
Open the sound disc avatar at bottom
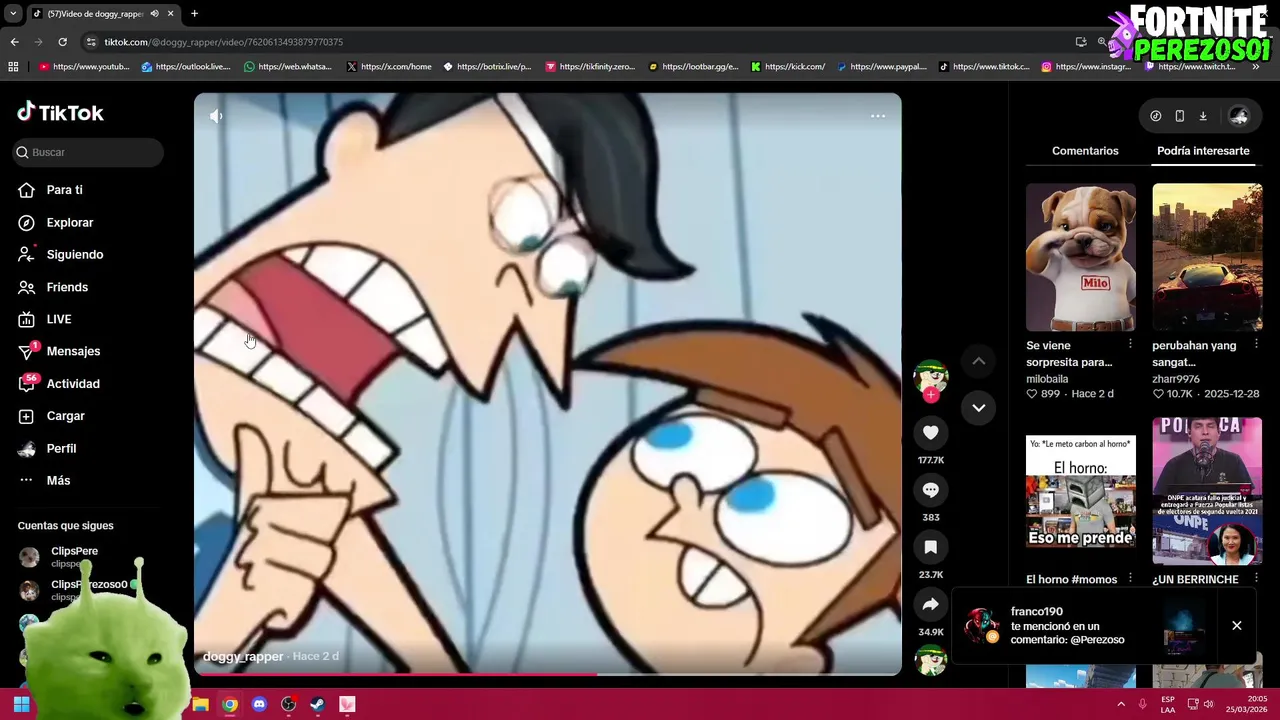click(931, 660)
